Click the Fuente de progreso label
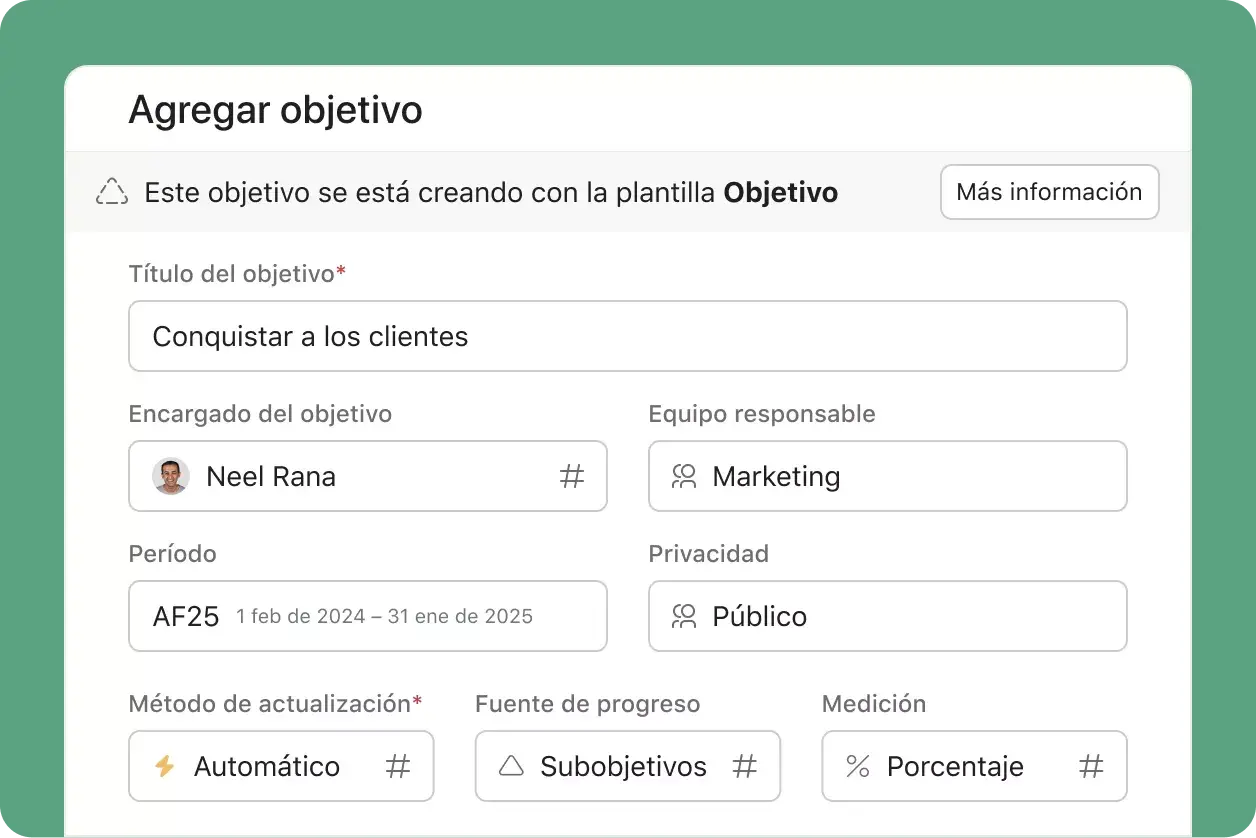The image size is (1256, 838). (x=587, y=704)
